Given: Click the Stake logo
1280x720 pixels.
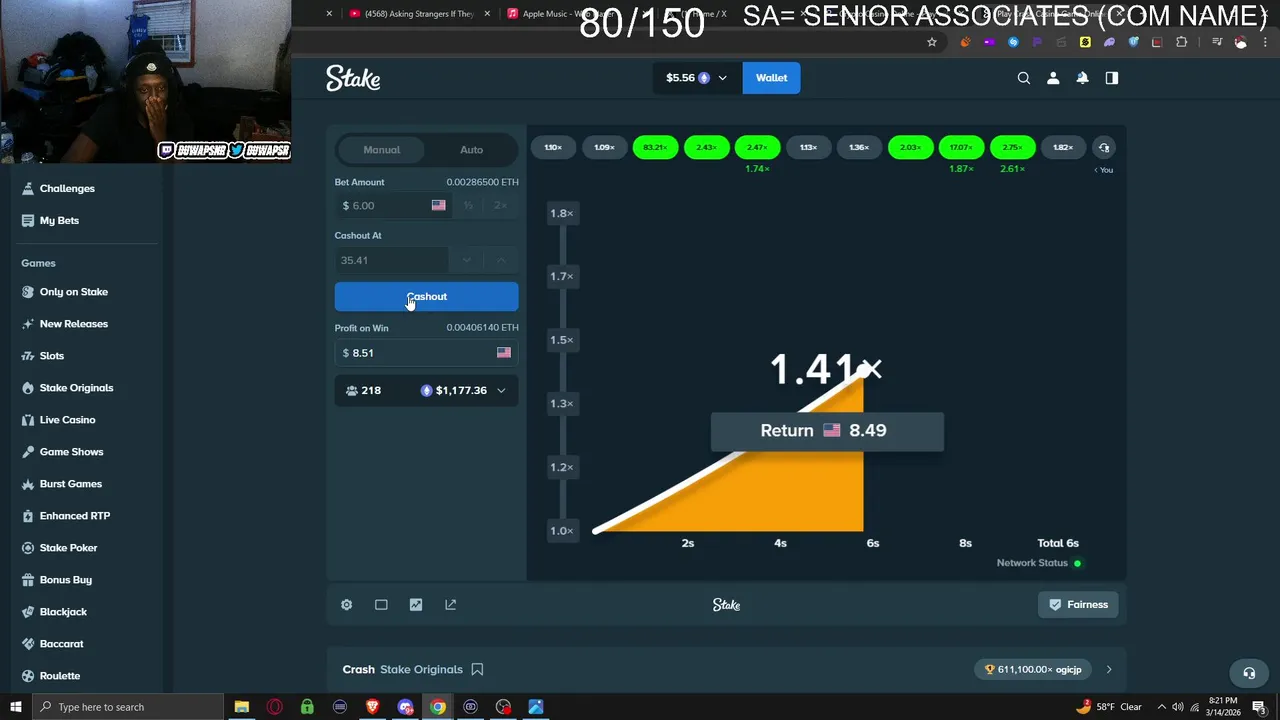Looking at the screenshot, I should pyautogui.click(x=353, y=78).
